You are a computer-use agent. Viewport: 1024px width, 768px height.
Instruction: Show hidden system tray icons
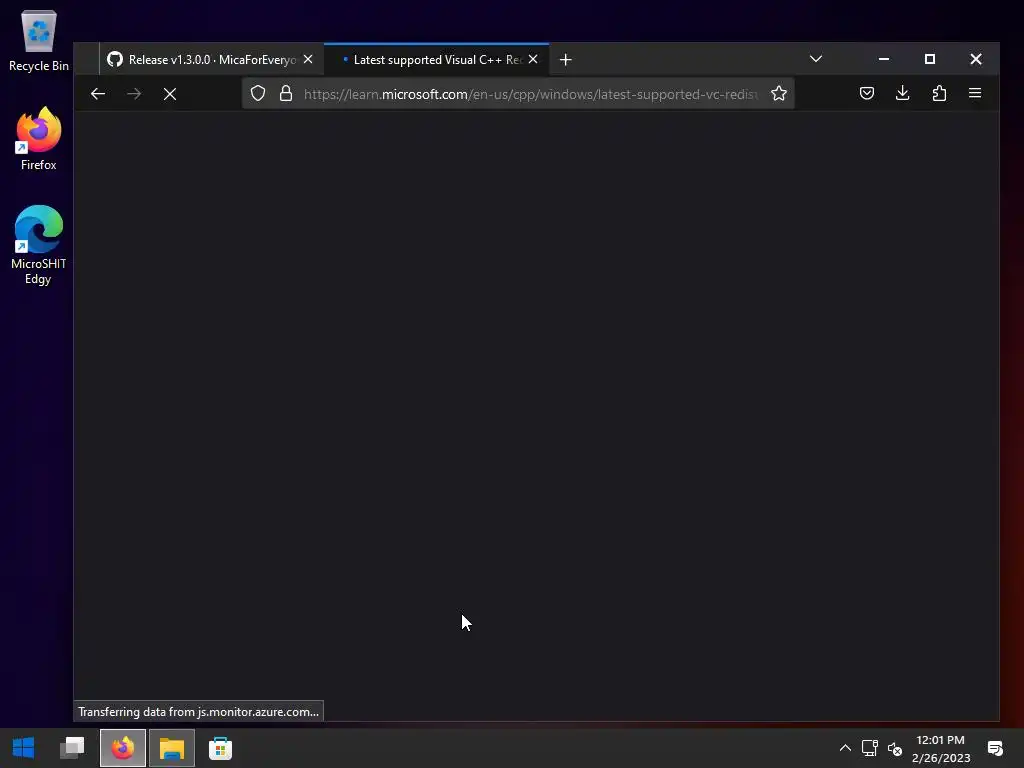click(845, 748)
